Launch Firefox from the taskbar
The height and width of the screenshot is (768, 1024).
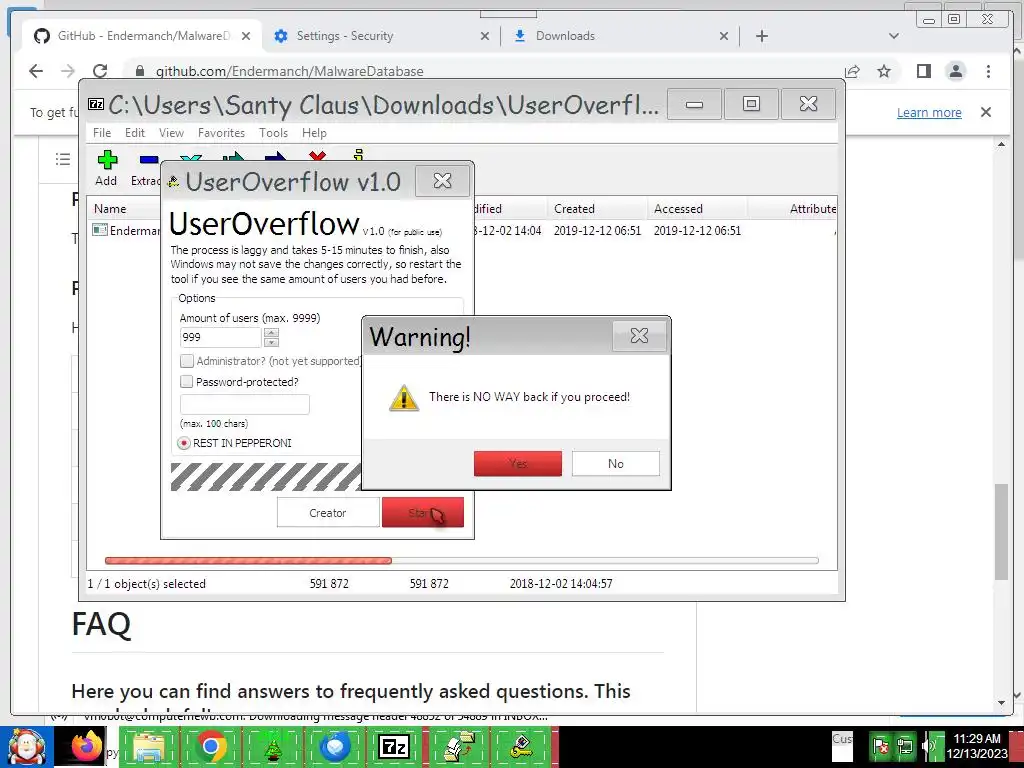(x=87, y=747)
